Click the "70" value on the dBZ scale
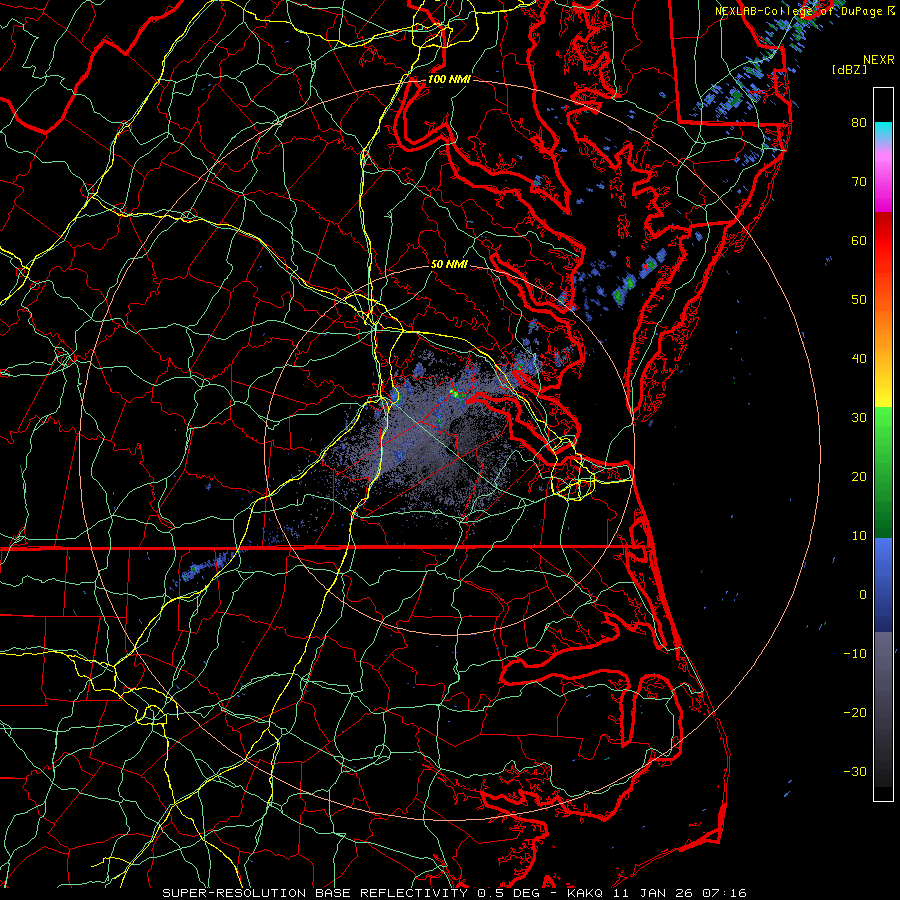Image resolution: width=900 pixels, height=900 pixels. [x=859, y=181]
